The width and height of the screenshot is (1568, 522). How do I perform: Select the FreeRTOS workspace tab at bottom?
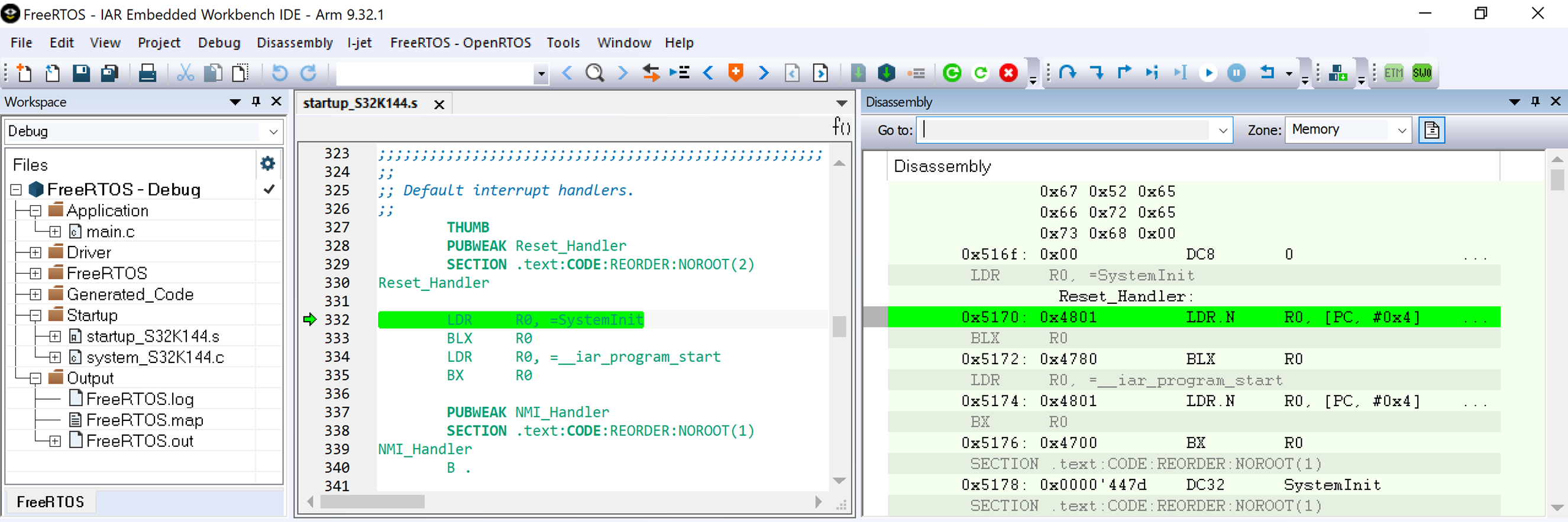coord(50,502)
